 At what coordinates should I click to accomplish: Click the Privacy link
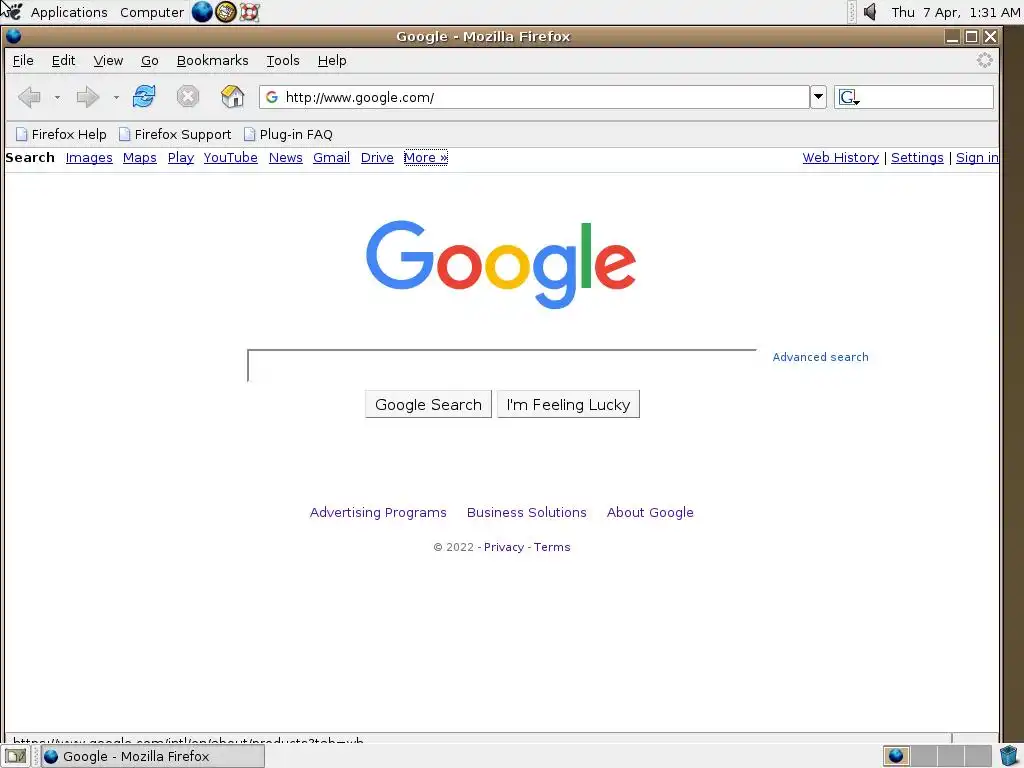(504, 547)
